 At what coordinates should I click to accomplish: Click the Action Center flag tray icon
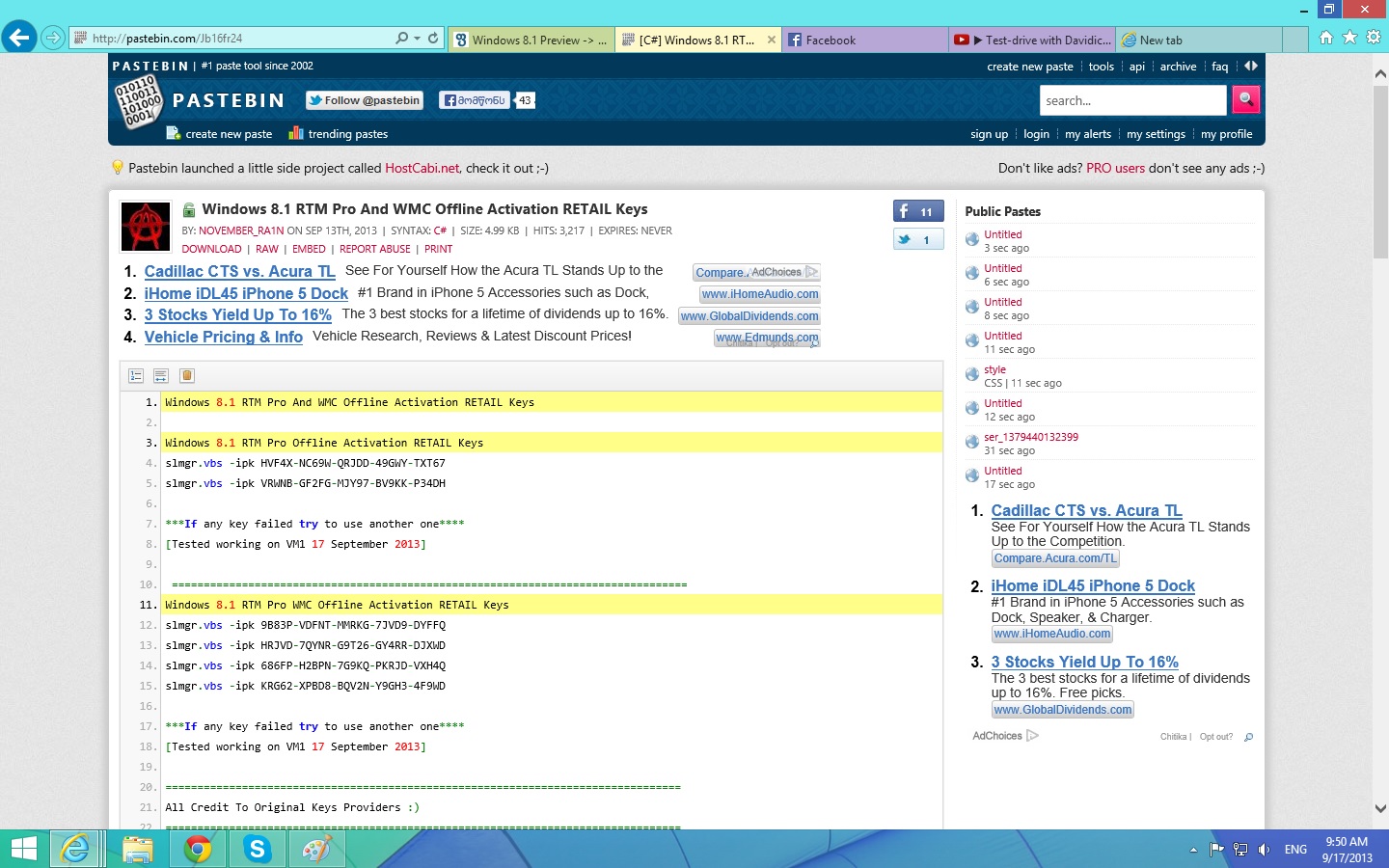click(1216, 850)
